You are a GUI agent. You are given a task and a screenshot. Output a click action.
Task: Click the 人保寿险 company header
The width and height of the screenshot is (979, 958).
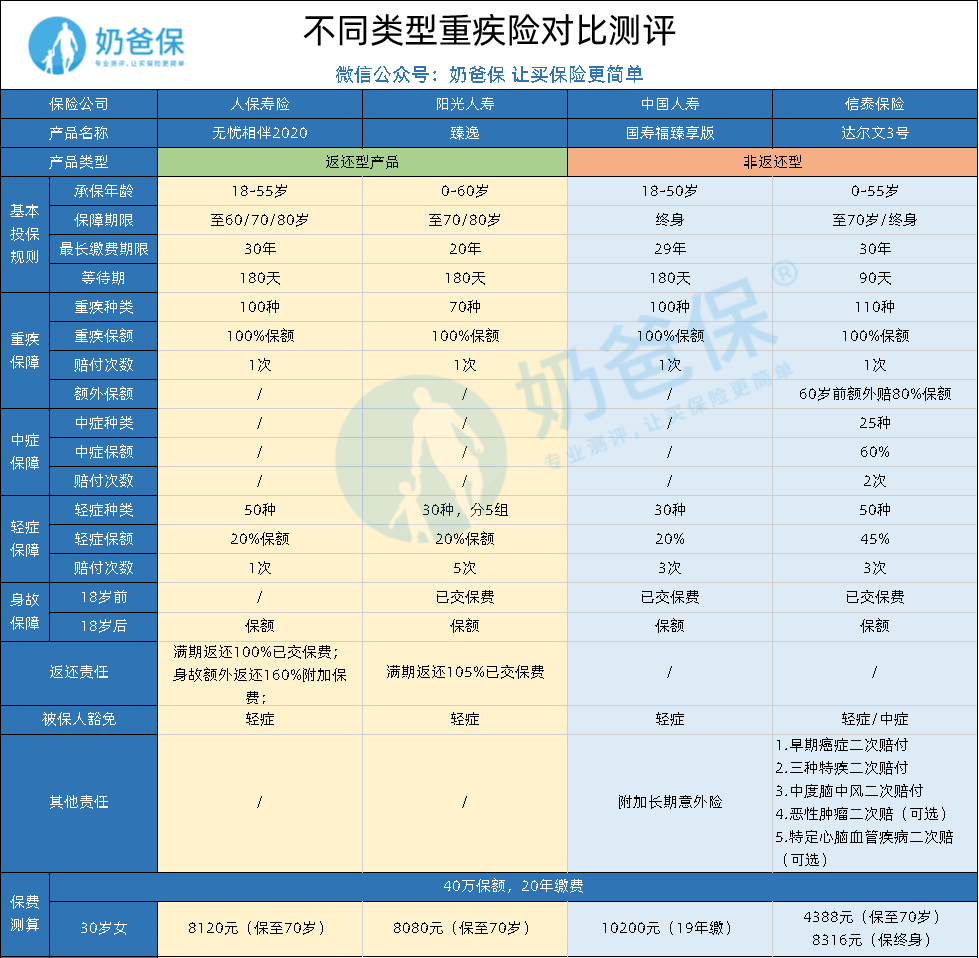click(x=260, y=104)
